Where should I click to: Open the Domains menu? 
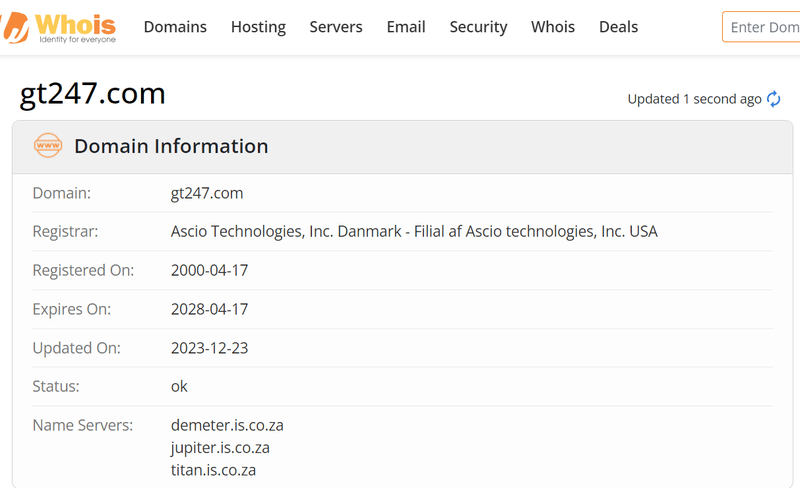point(175,27)
